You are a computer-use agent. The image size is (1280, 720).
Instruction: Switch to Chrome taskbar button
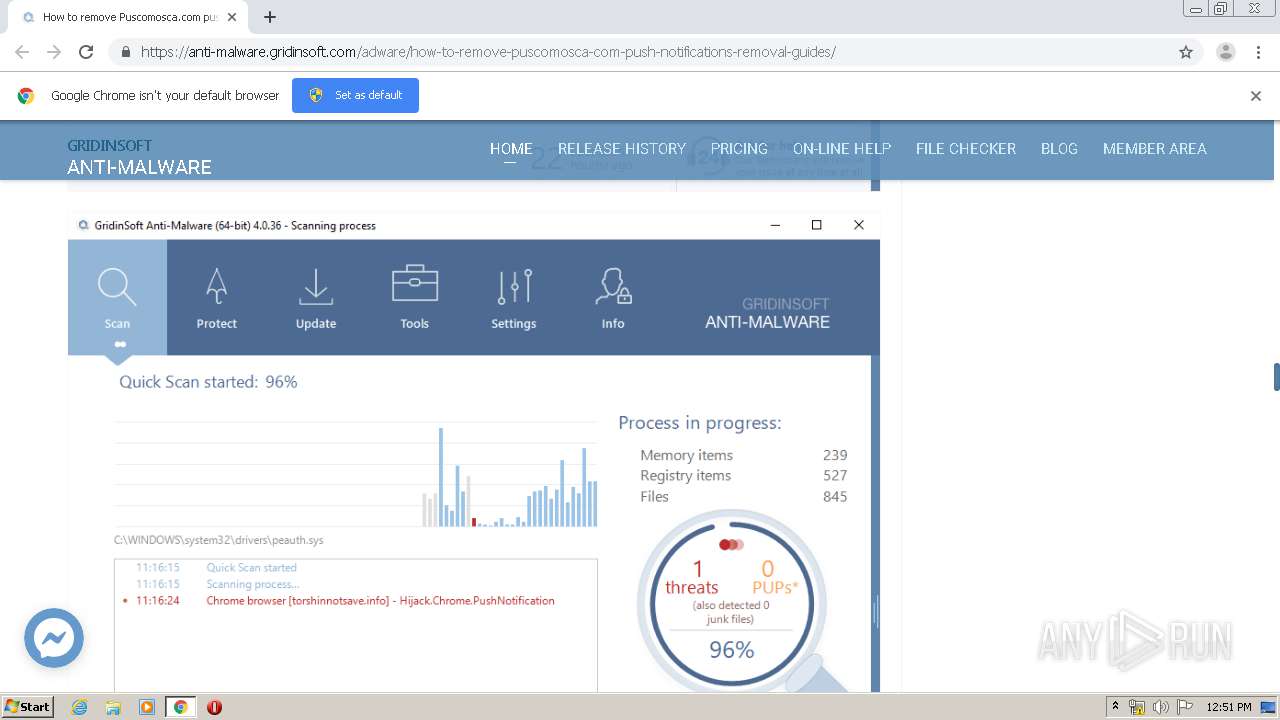[x=180, y=707]
